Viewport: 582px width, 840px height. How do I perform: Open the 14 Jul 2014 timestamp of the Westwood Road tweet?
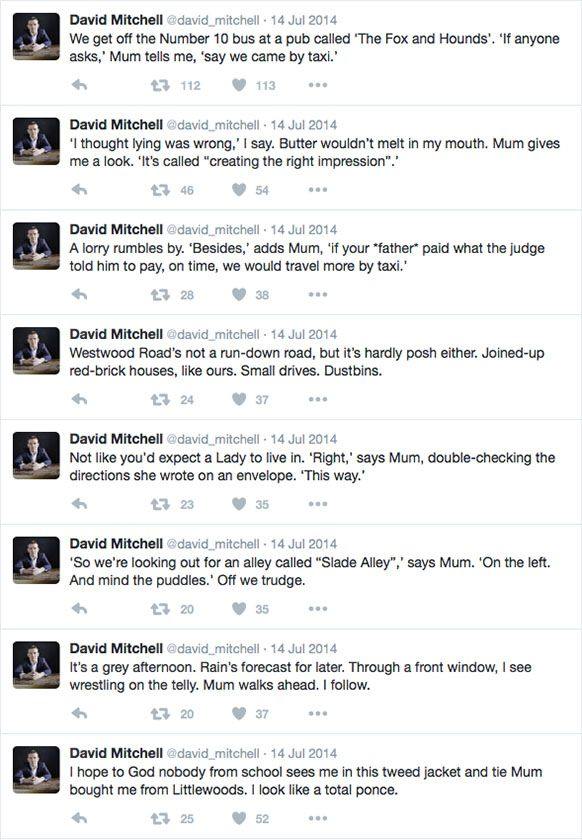(x=304, y=334)
